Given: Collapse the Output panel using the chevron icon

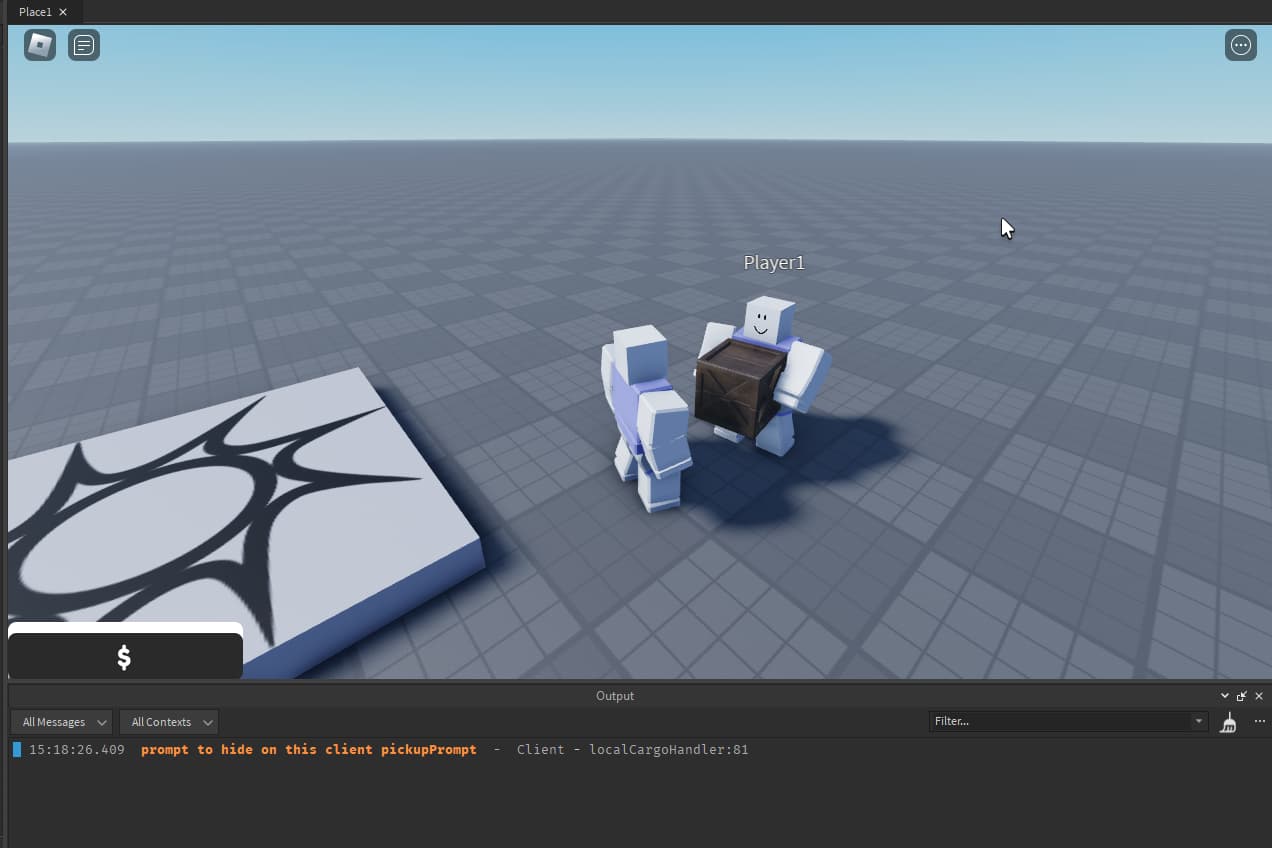Looking at the screenshot, I should coord(1224,696).
